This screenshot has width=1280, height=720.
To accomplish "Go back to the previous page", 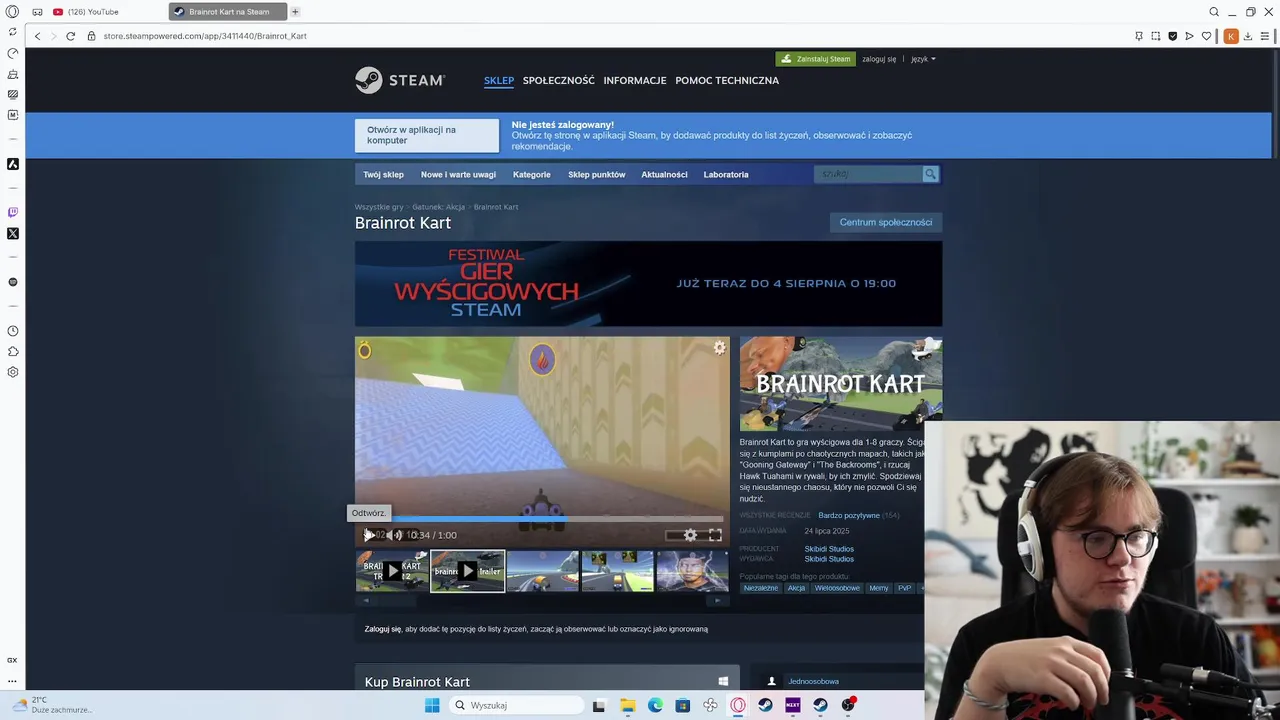I will pyautogui.click(x=37, y=36).
